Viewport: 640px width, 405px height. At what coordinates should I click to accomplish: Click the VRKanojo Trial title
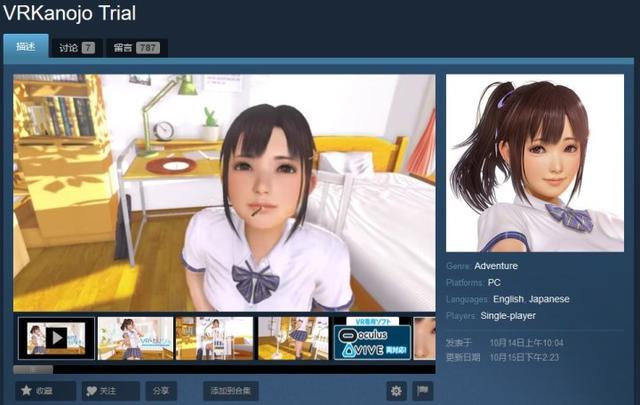click(x=69, y=14)
